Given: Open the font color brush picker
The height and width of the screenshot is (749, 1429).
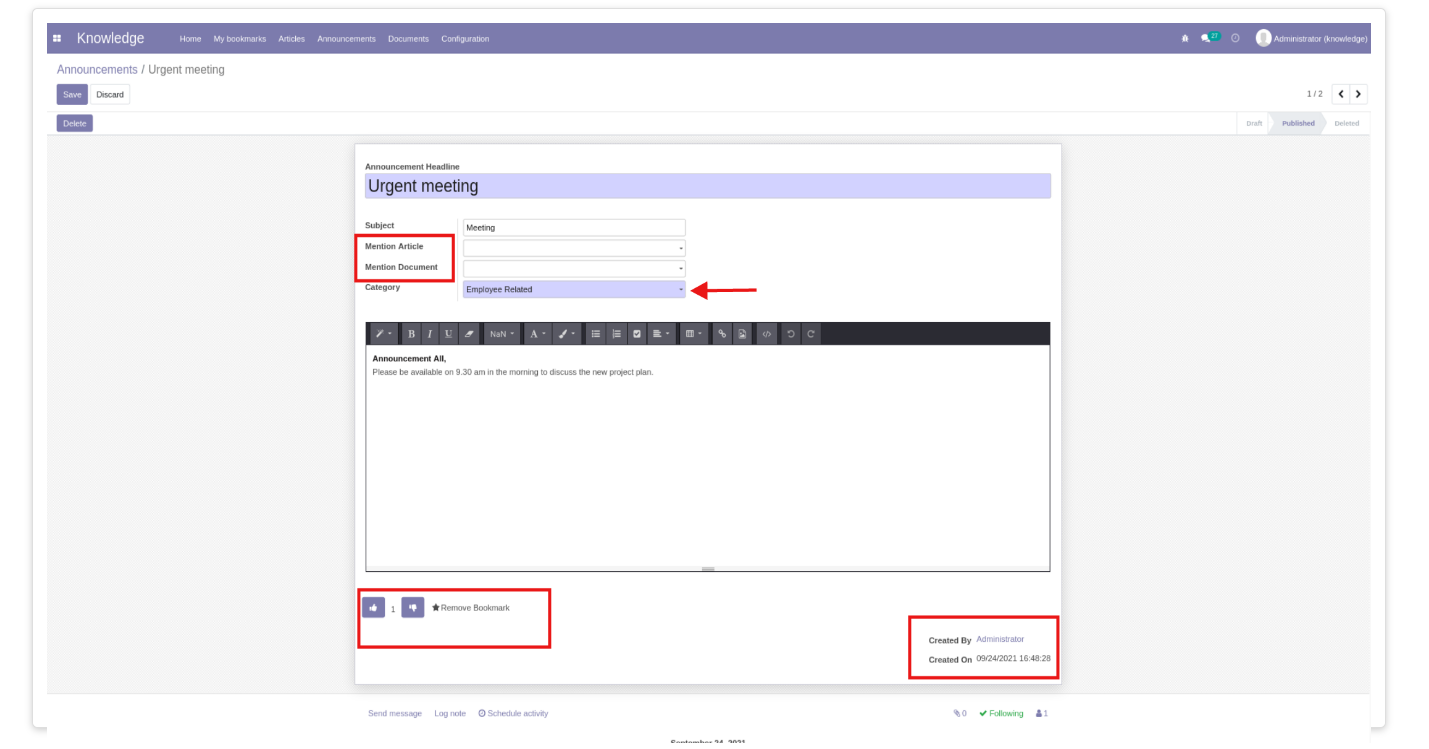Looking at the screenshot, I should [567, 334].
